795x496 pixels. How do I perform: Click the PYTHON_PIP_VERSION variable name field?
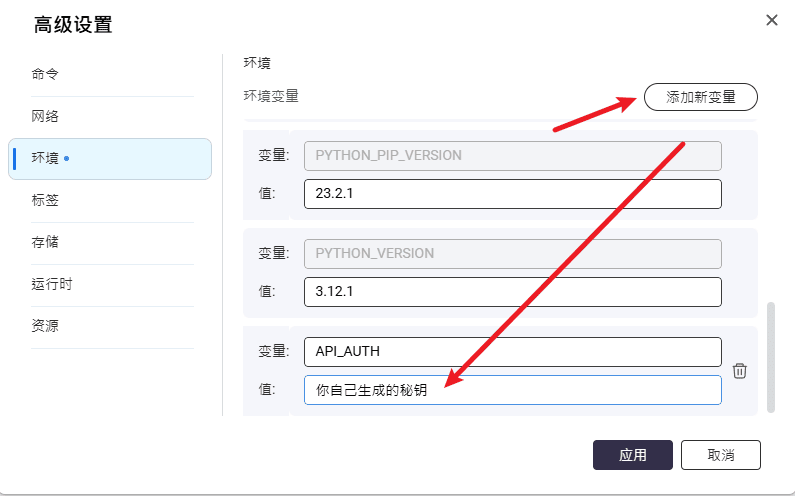click(512, 155)
